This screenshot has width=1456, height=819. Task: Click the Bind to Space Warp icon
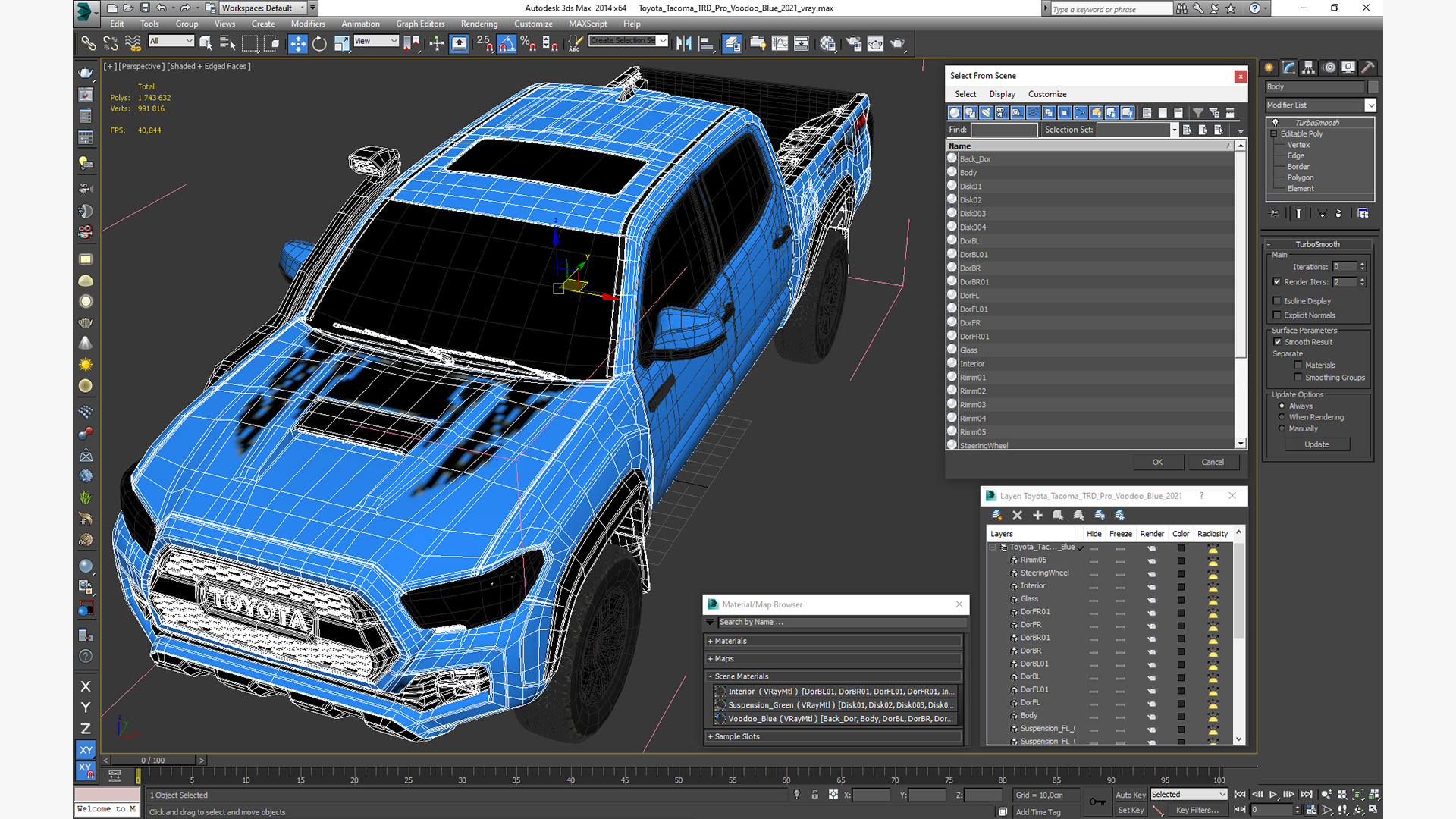coord(133,43)
